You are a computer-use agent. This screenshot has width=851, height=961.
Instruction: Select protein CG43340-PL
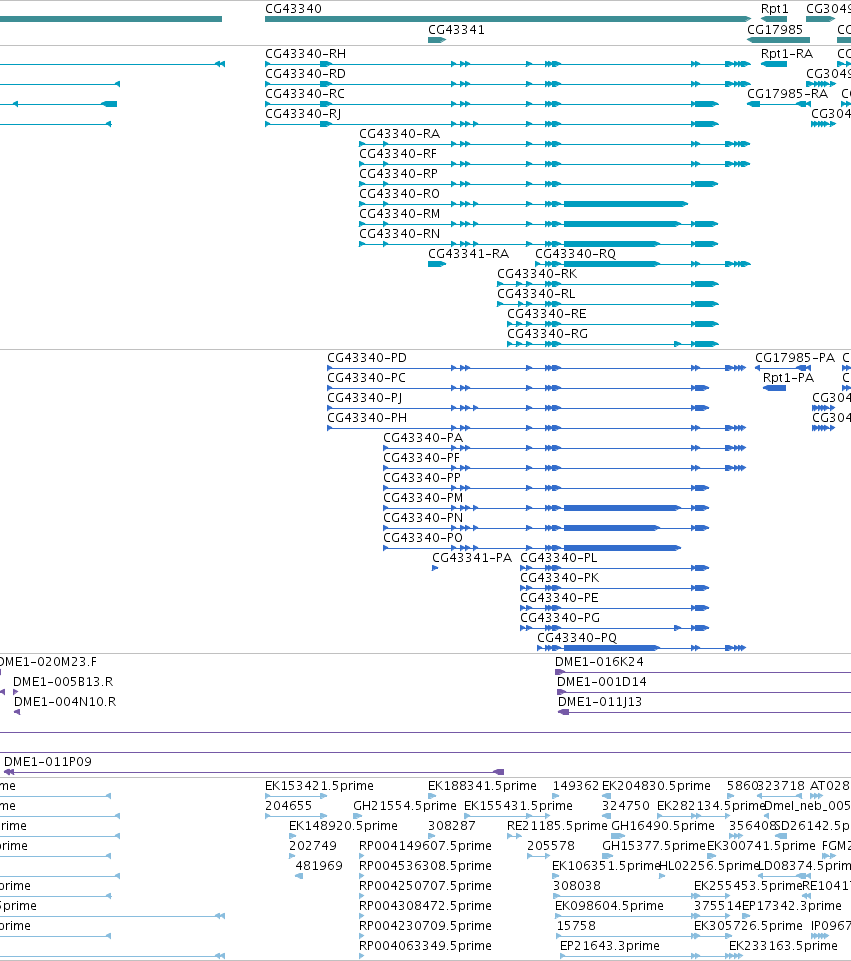tap(558, 558)
